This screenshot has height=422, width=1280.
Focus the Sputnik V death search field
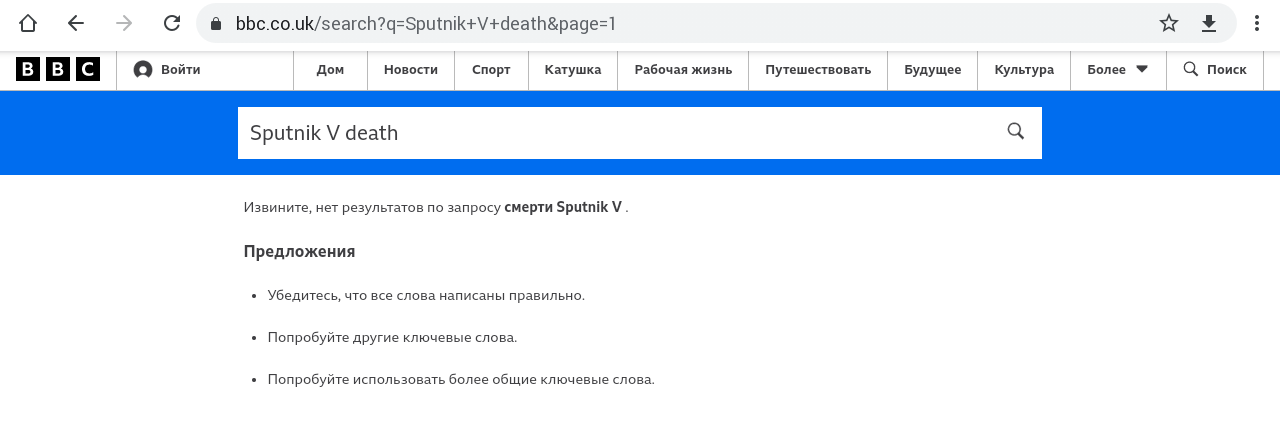(x=610, y=133)
